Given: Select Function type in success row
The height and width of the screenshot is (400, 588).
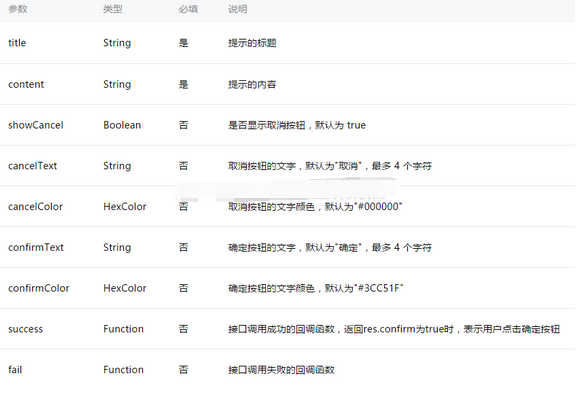Looking at the screenshot, I should pyautogui.click(x=123, y=329).
